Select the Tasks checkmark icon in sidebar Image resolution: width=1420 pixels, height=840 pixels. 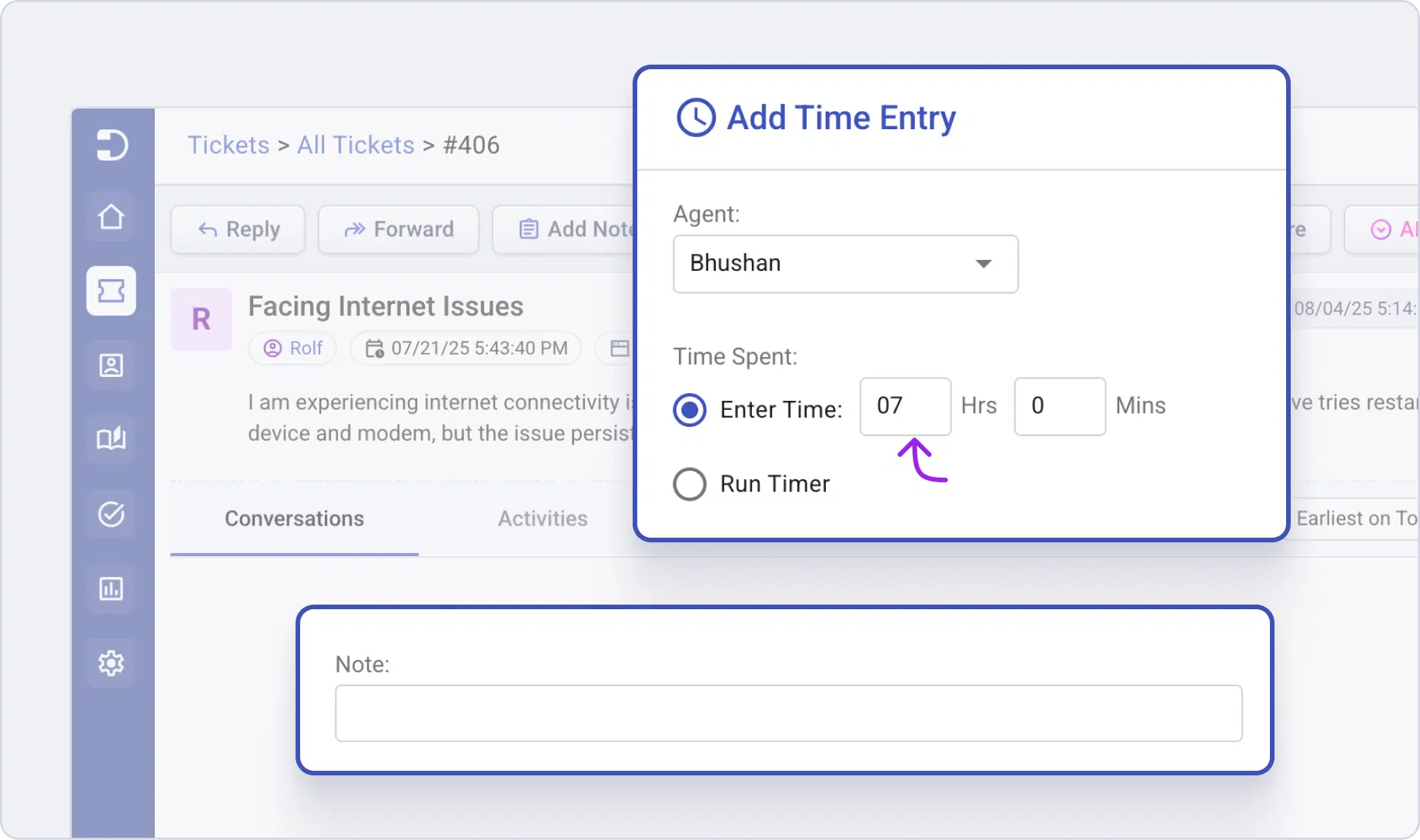click(x=112, y=514)
